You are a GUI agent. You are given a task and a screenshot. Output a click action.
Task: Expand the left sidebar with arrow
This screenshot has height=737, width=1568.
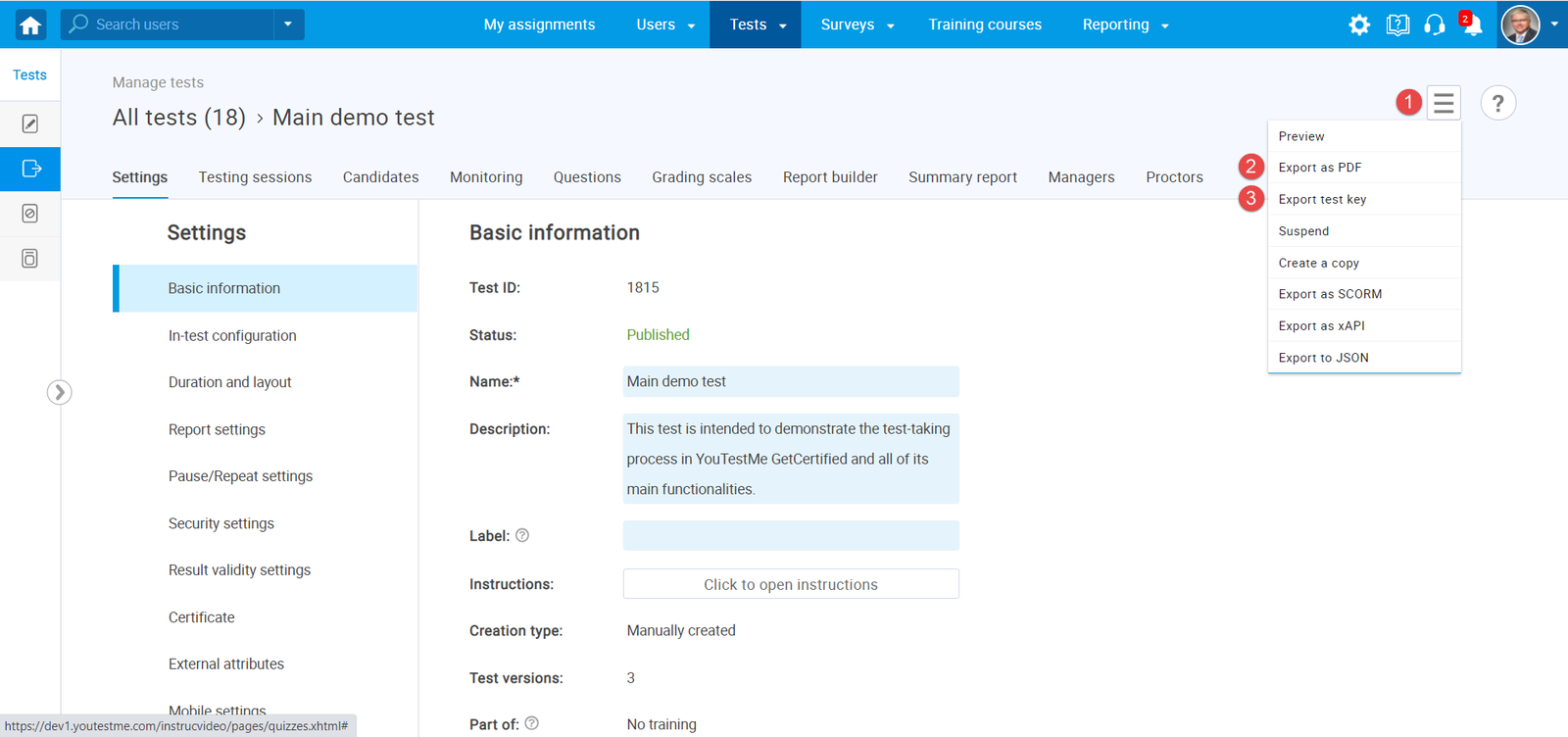click(59, 392)
